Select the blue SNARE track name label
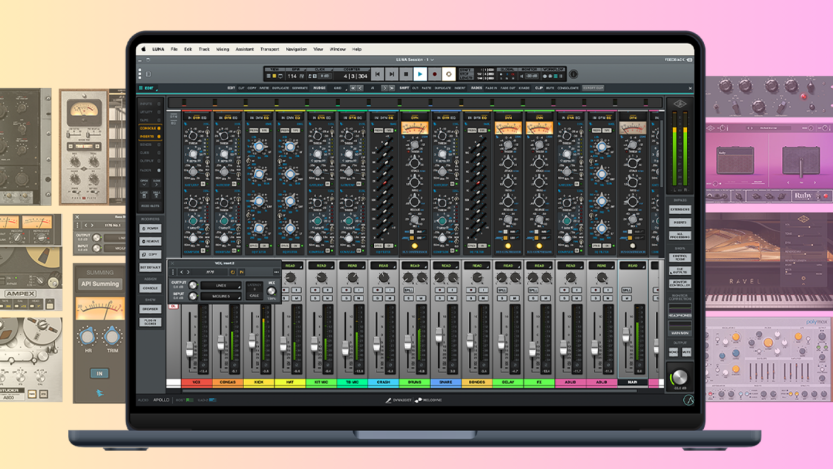Viewport: 833px width, 469px height. pos(446,382)
